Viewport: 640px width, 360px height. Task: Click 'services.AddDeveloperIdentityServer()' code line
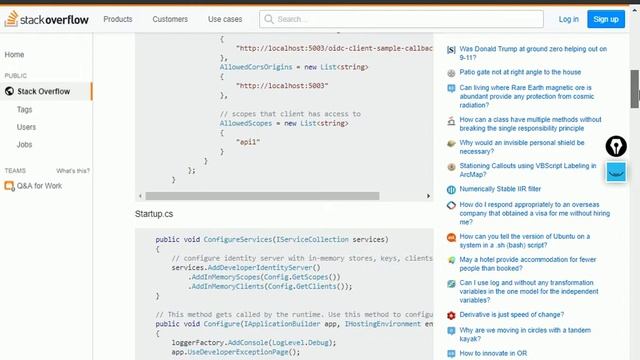click(x=246, y=268)
